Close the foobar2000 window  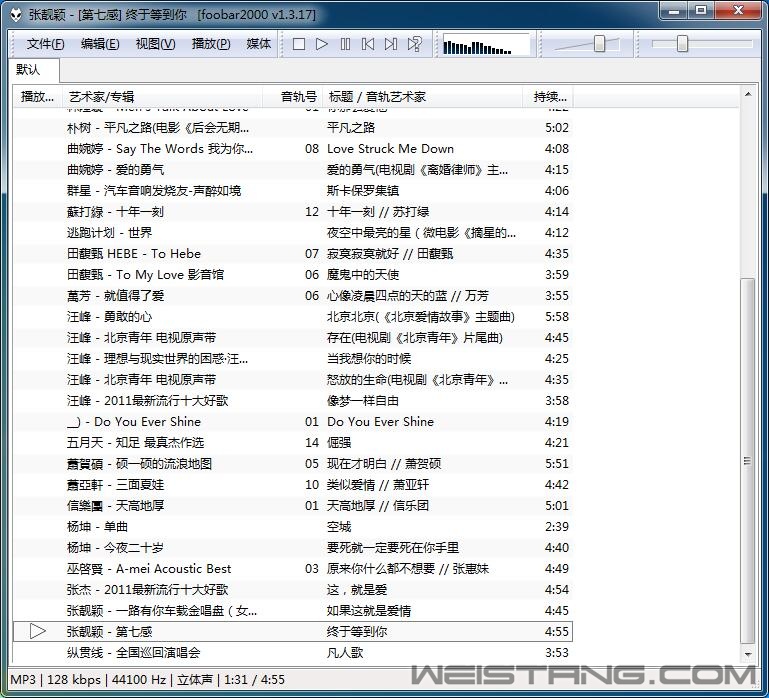(x=738, y=11)
